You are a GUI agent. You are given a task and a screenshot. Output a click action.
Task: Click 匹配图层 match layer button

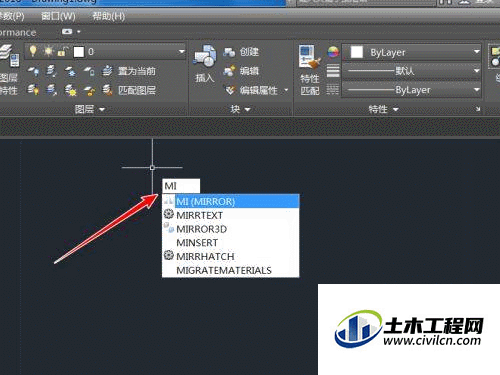point(129,90)
